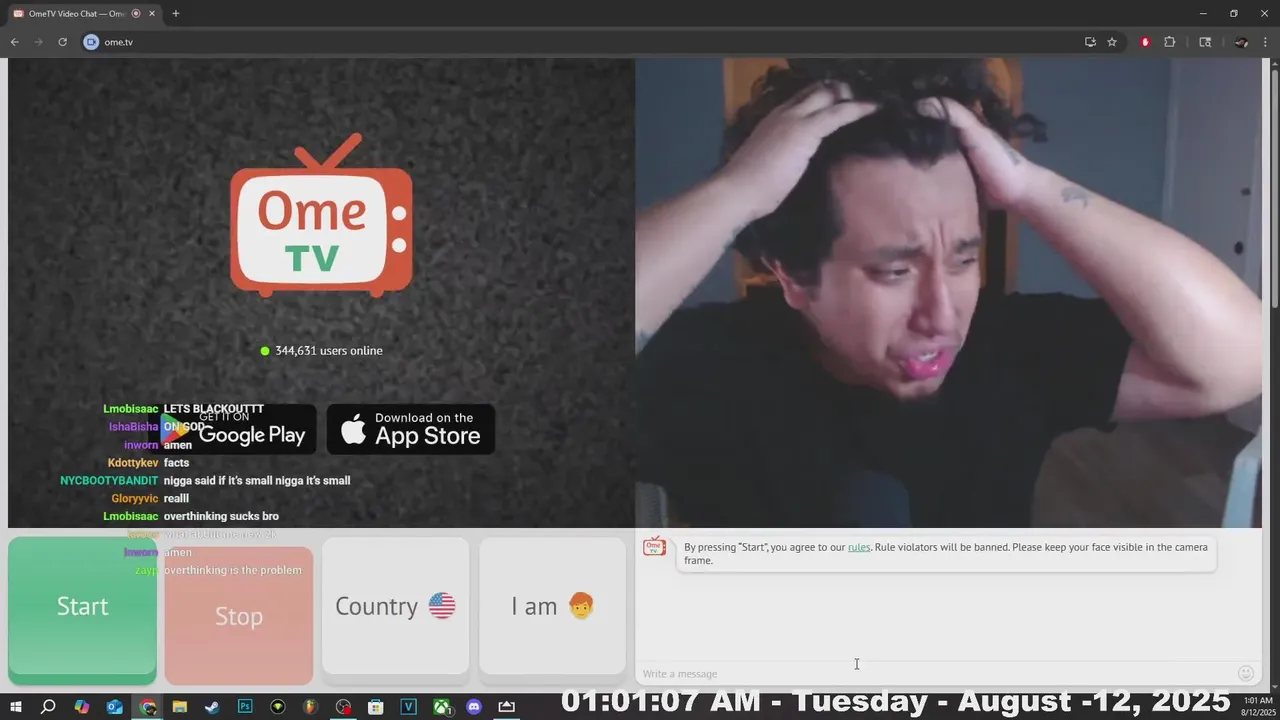1280x720 pixels.
Task: Click chat username Gloryyvic
Action: click(x=135, y=499)
